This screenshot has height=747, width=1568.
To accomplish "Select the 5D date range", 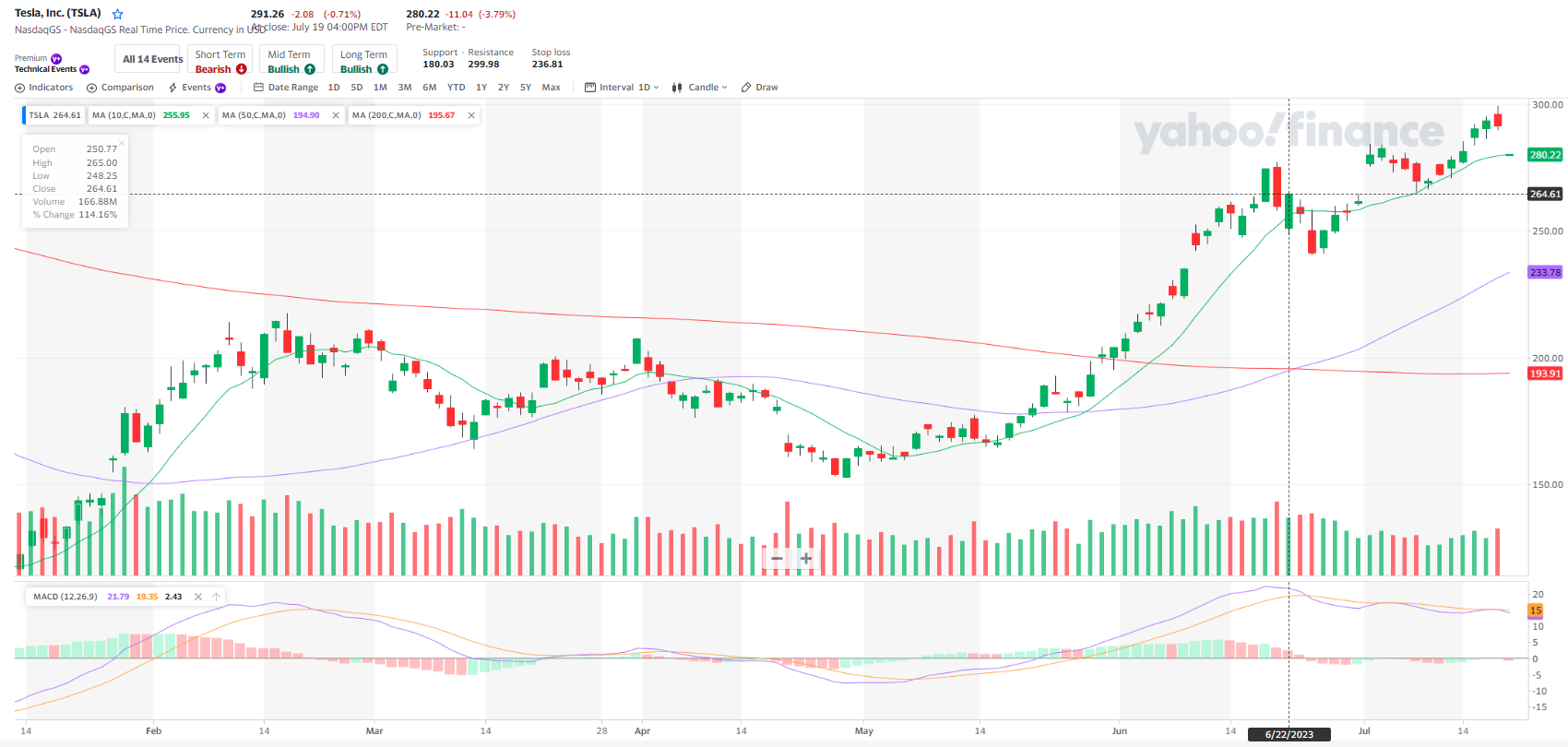I will point(357,88).
